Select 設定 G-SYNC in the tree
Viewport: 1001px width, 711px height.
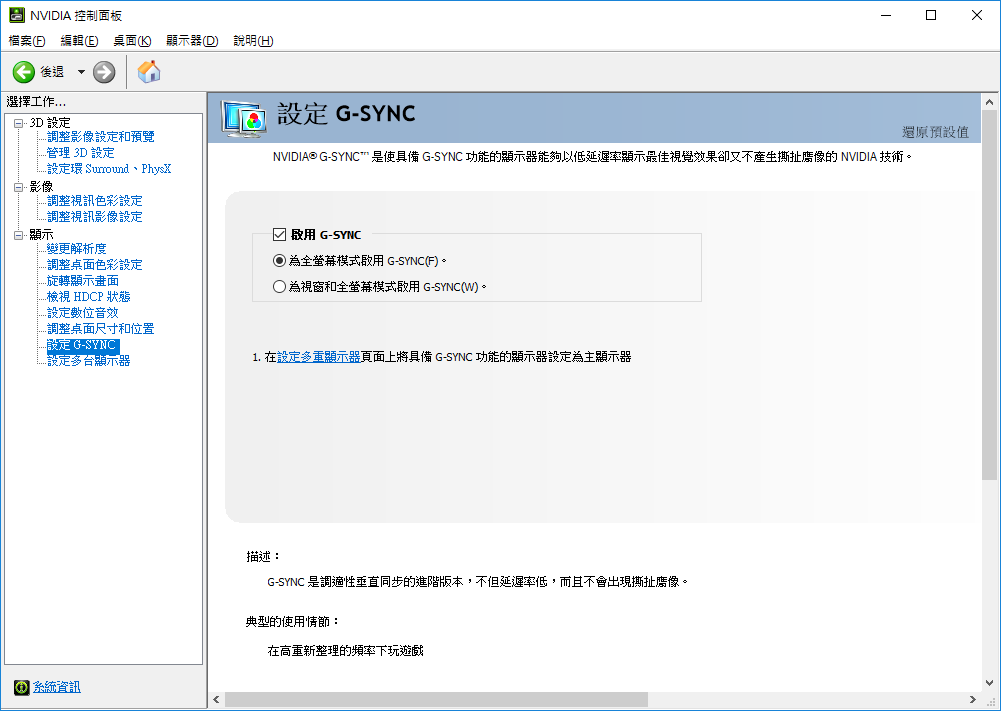(83, 345)
